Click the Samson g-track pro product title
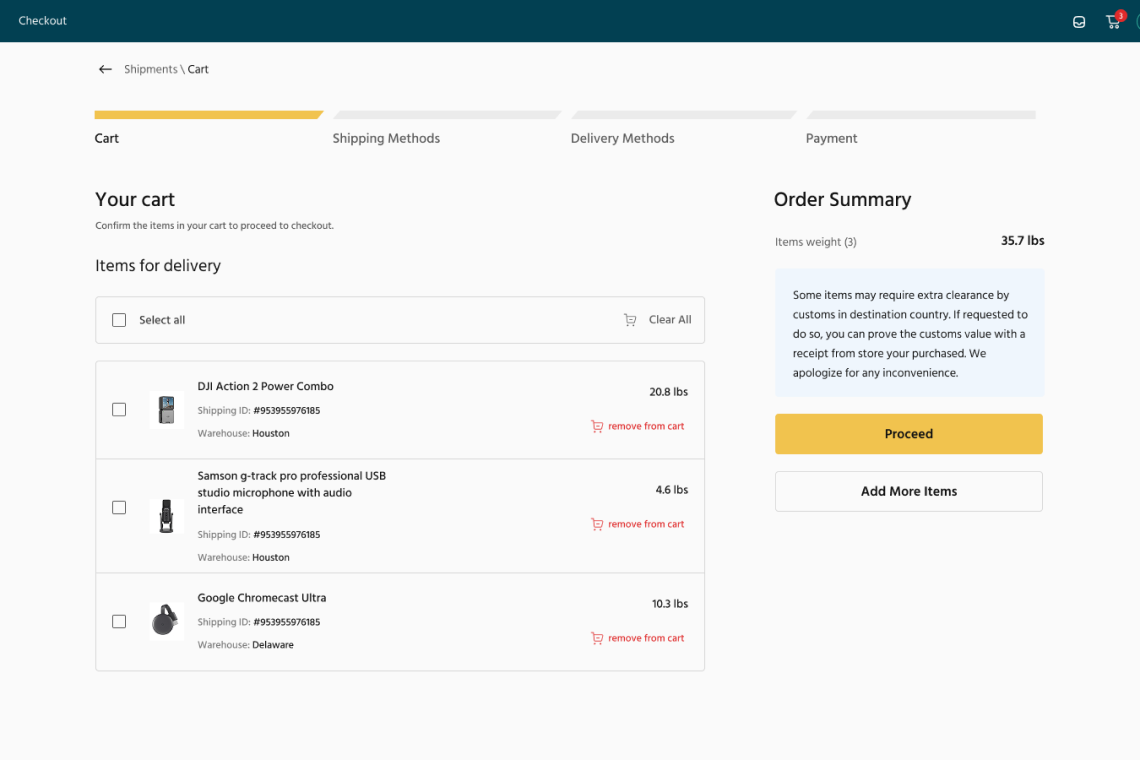 (x=292, y=492)
